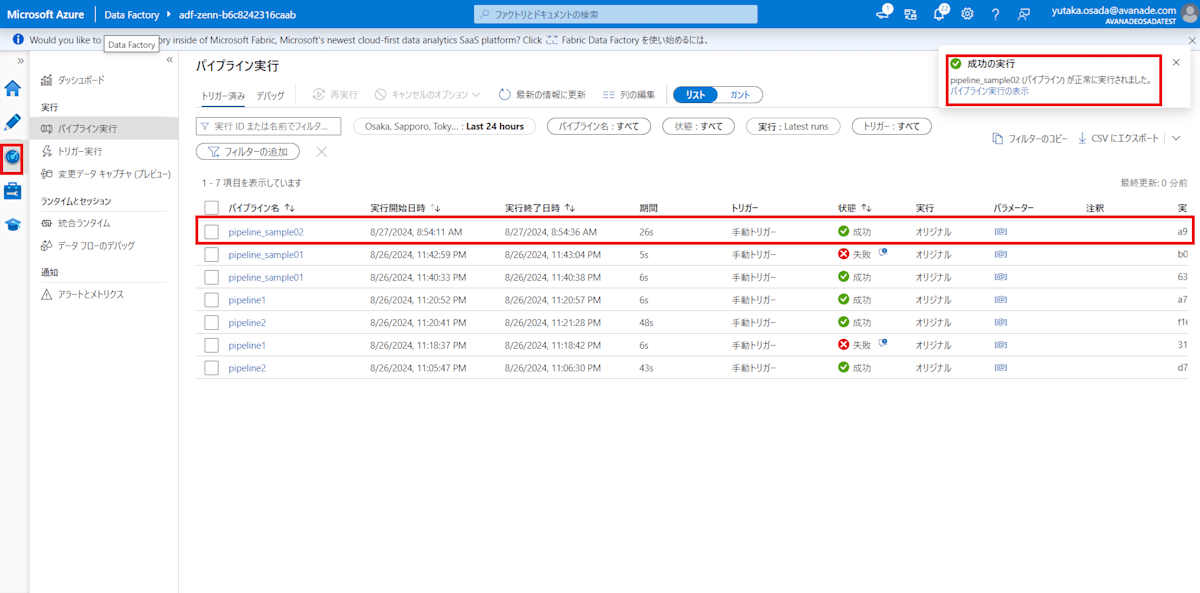Open 列の編集 column editor
This screenshot has height=593, width=1200.
(629, 94)
